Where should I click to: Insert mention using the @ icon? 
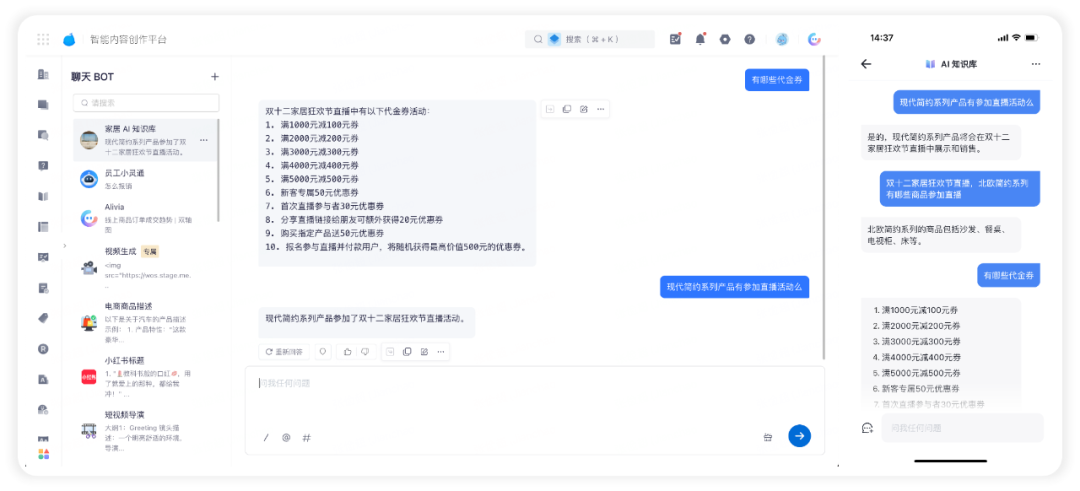coord(286,437)
